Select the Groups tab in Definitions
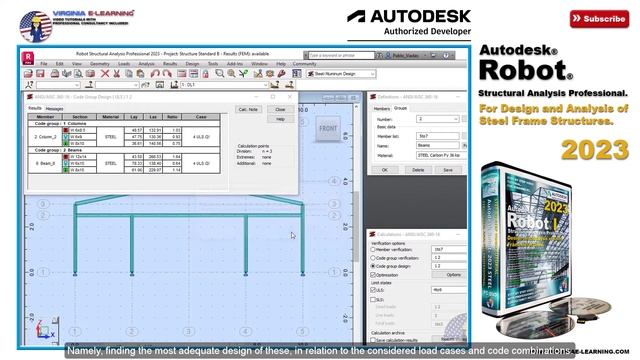Screen dimensions: 640x360 [x=400, y=108]
